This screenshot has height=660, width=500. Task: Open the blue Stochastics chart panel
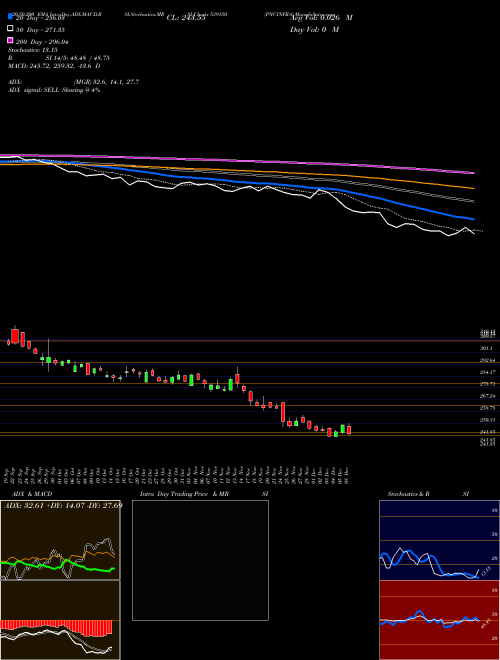tap(439, 540)
